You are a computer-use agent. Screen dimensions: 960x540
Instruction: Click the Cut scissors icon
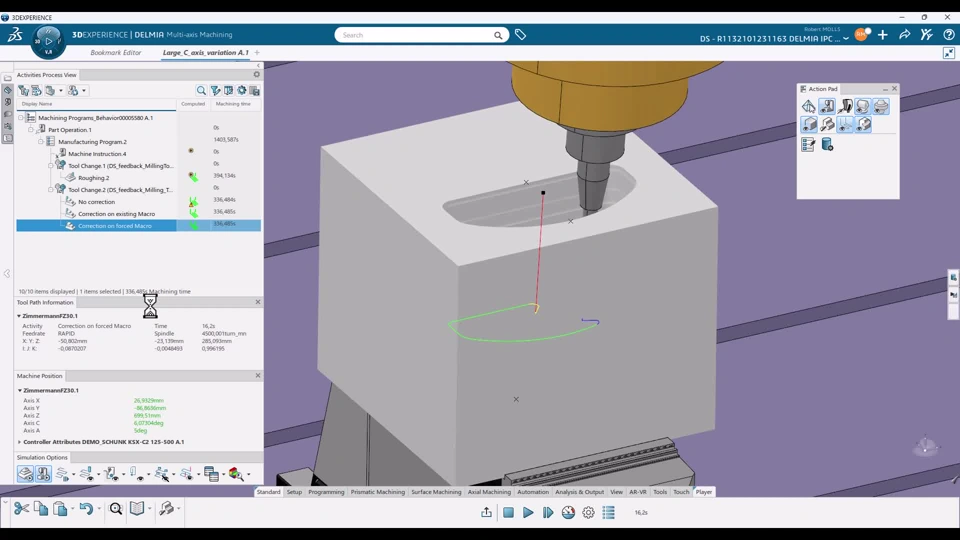21,510
